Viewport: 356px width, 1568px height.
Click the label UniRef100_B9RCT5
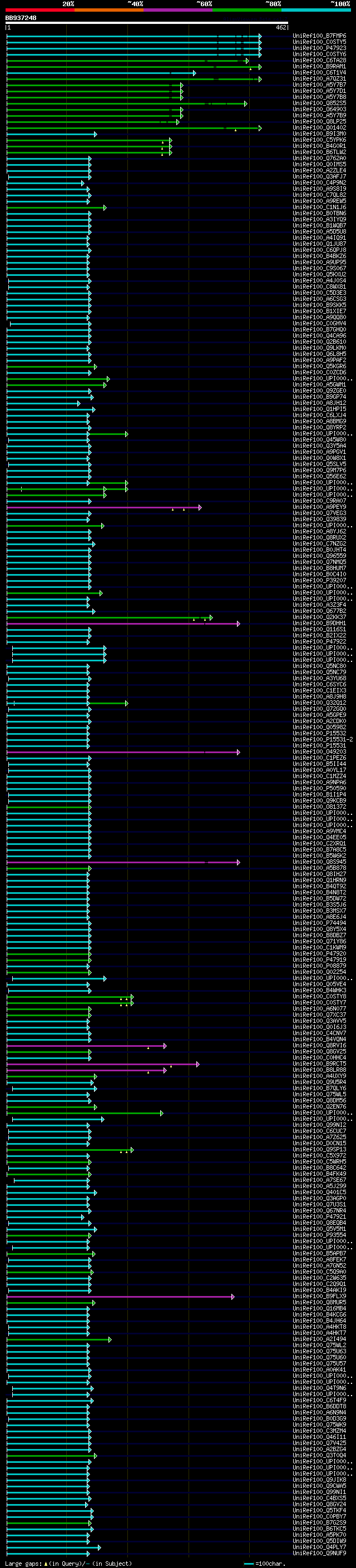[x=319, y=1064]
